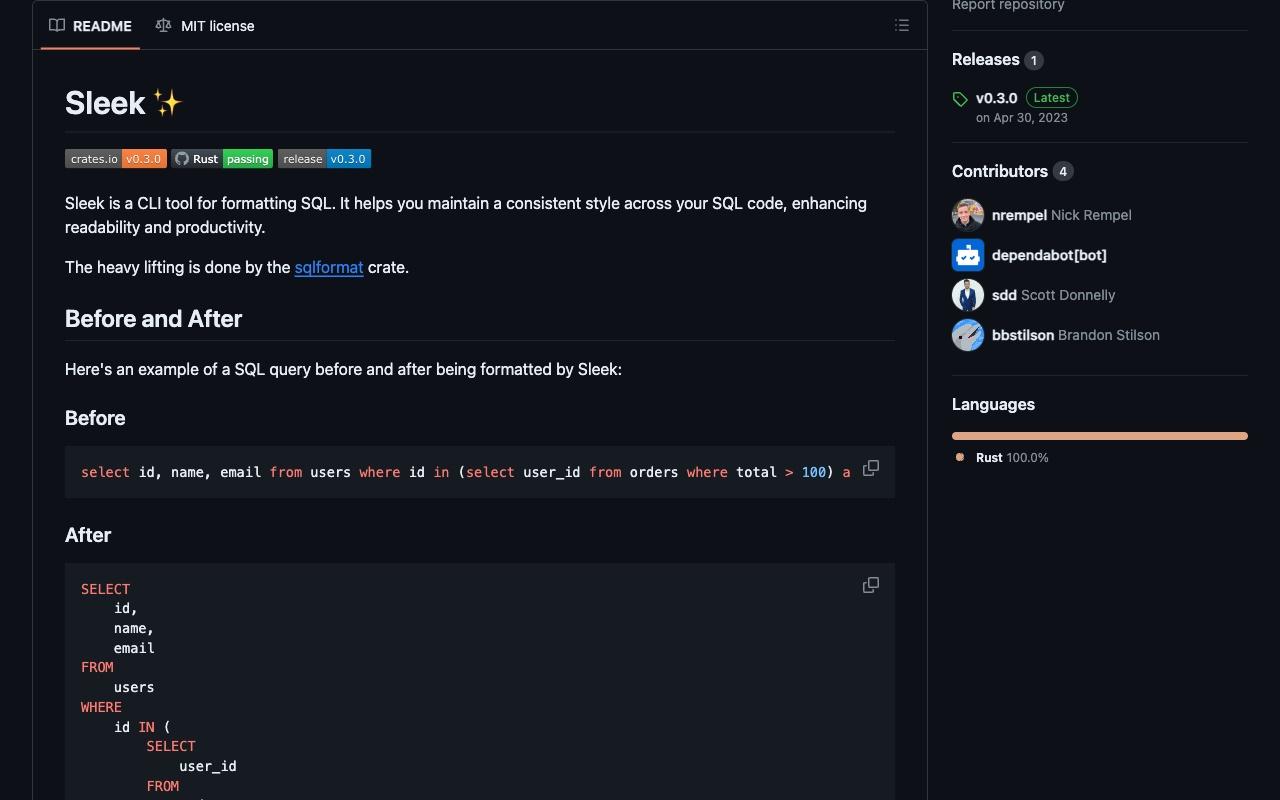Click the Rust language progress bar
The height and width of the screenshot is (800, 1280).
coord(1100,436)
